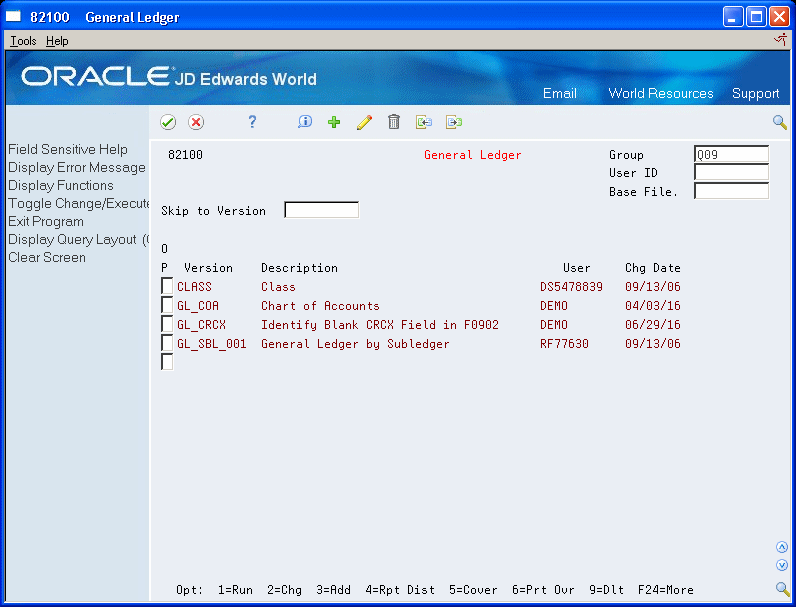Click the GL_SBL_001 version name
Screen dimensions: 796x607
coord(211,344)
